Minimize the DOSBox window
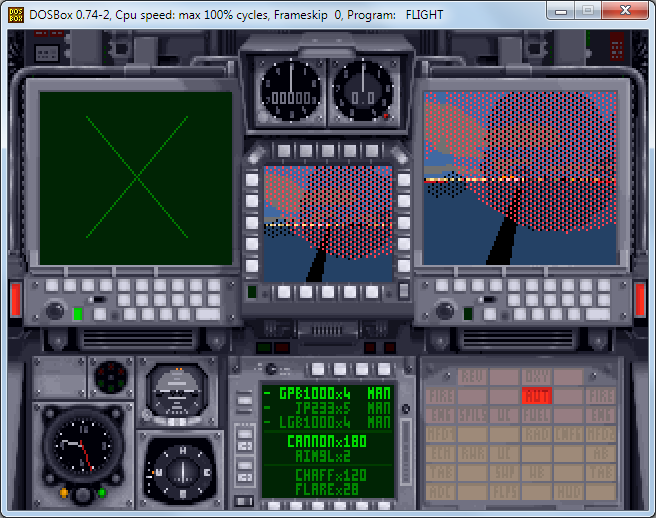The height and width of the screenshot is (518, 656). tap(561, 11)
